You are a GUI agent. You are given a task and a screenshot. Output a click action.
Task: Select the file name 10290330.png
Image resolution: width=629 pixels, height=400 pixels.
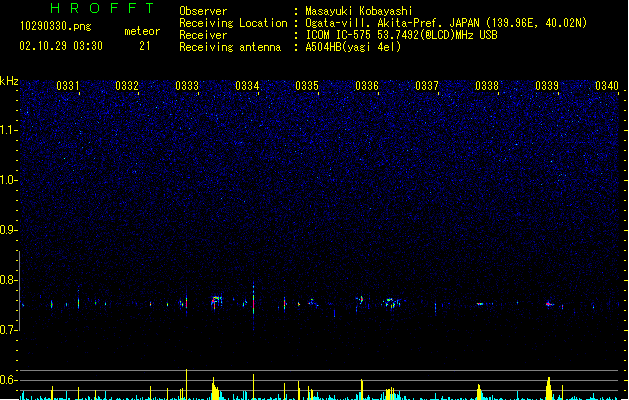click(x=56, y=26)
